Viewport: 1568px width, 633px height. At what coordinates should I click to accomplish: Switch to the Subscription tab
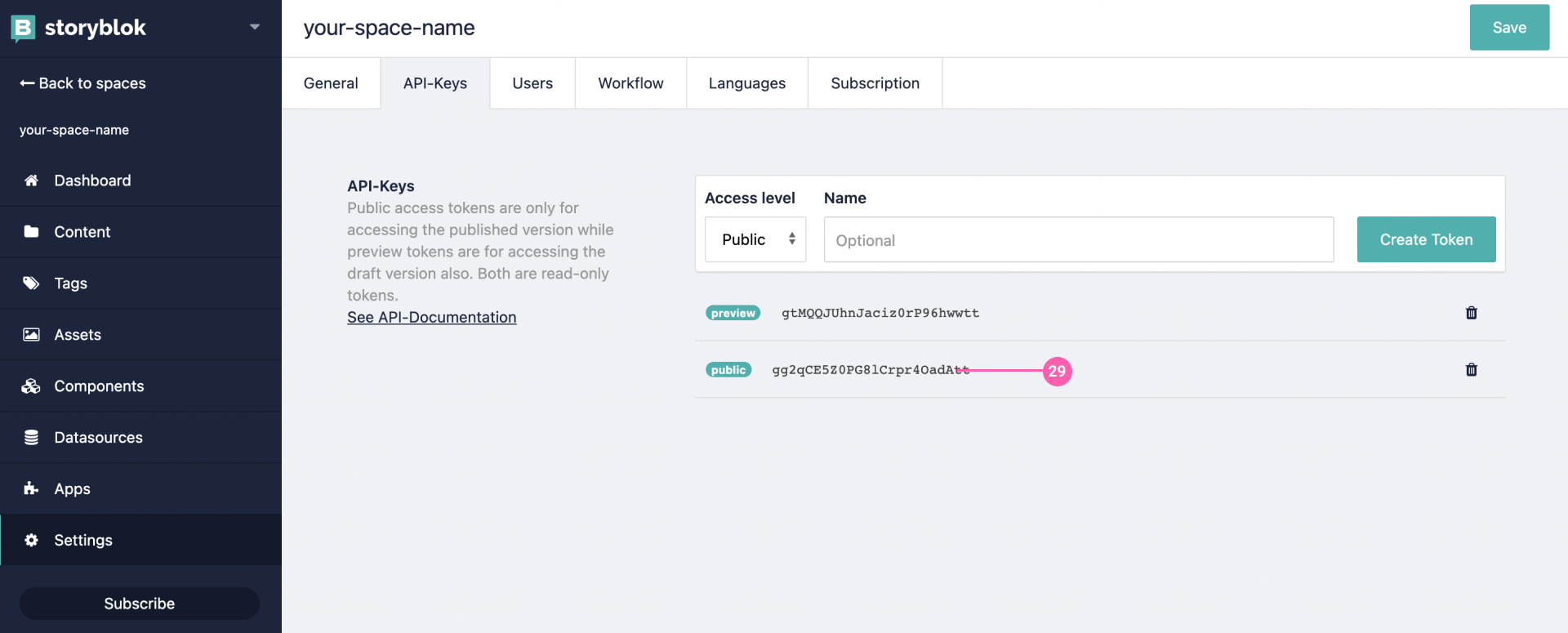click(x=875, y=83)
